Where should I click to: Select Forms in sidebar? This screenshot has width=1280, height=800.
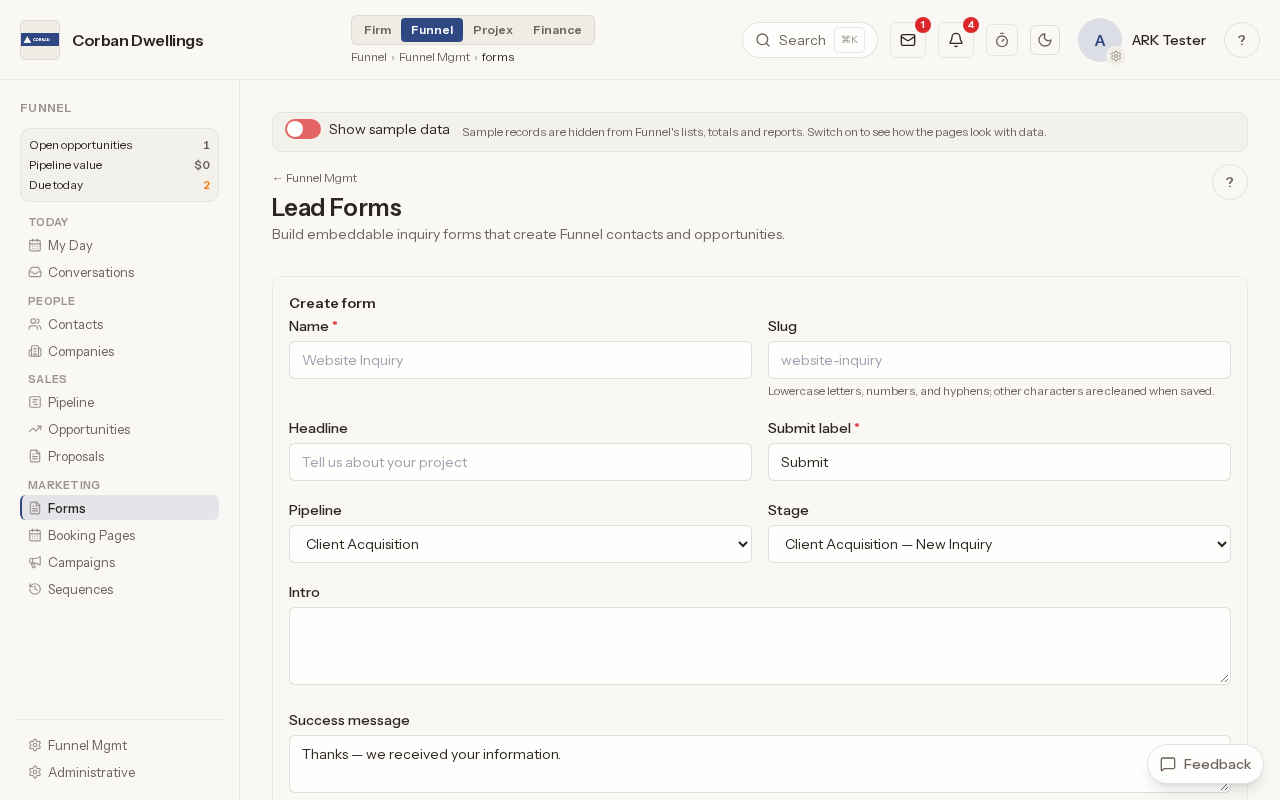click(119, 508)
